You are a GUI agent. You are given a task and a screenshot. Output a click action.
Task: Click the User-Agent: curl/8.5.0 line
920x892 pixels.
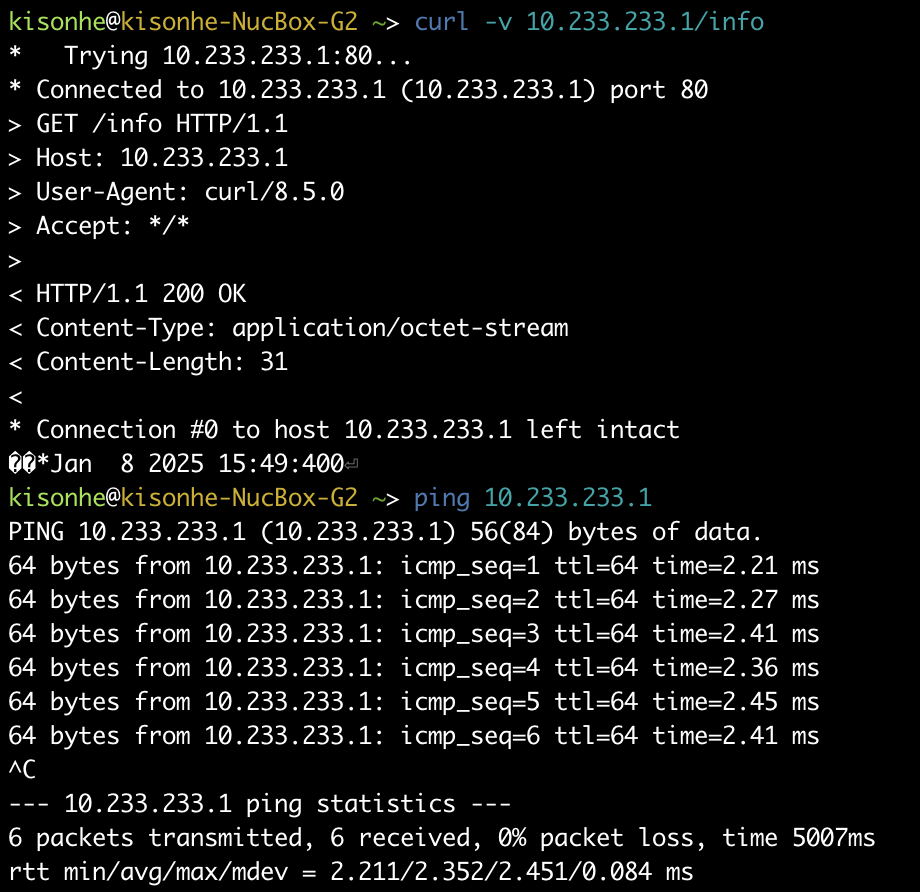pyautogui.click(x=176, y=192)
